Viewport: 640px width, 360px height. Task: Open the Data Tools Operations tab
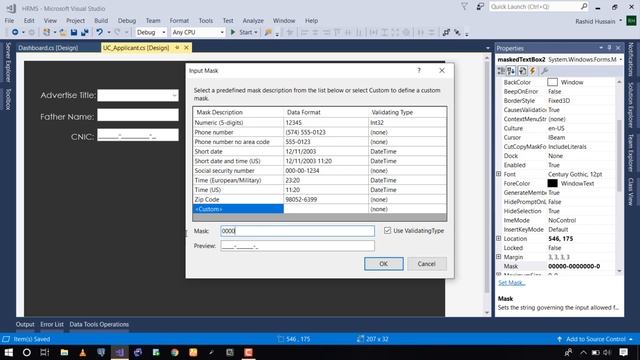tap(99, 324)
